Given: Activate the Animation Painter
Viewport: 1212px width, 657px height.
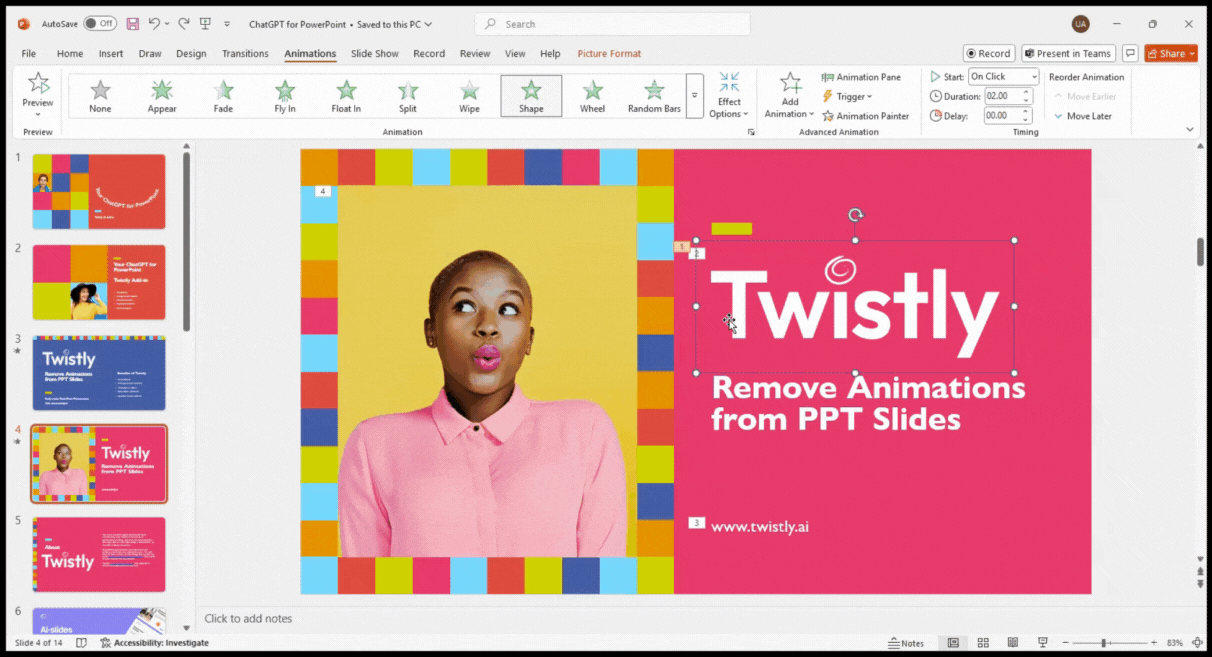Looking at the screenshot, I should pyautogui.click(x=865, y=116).
